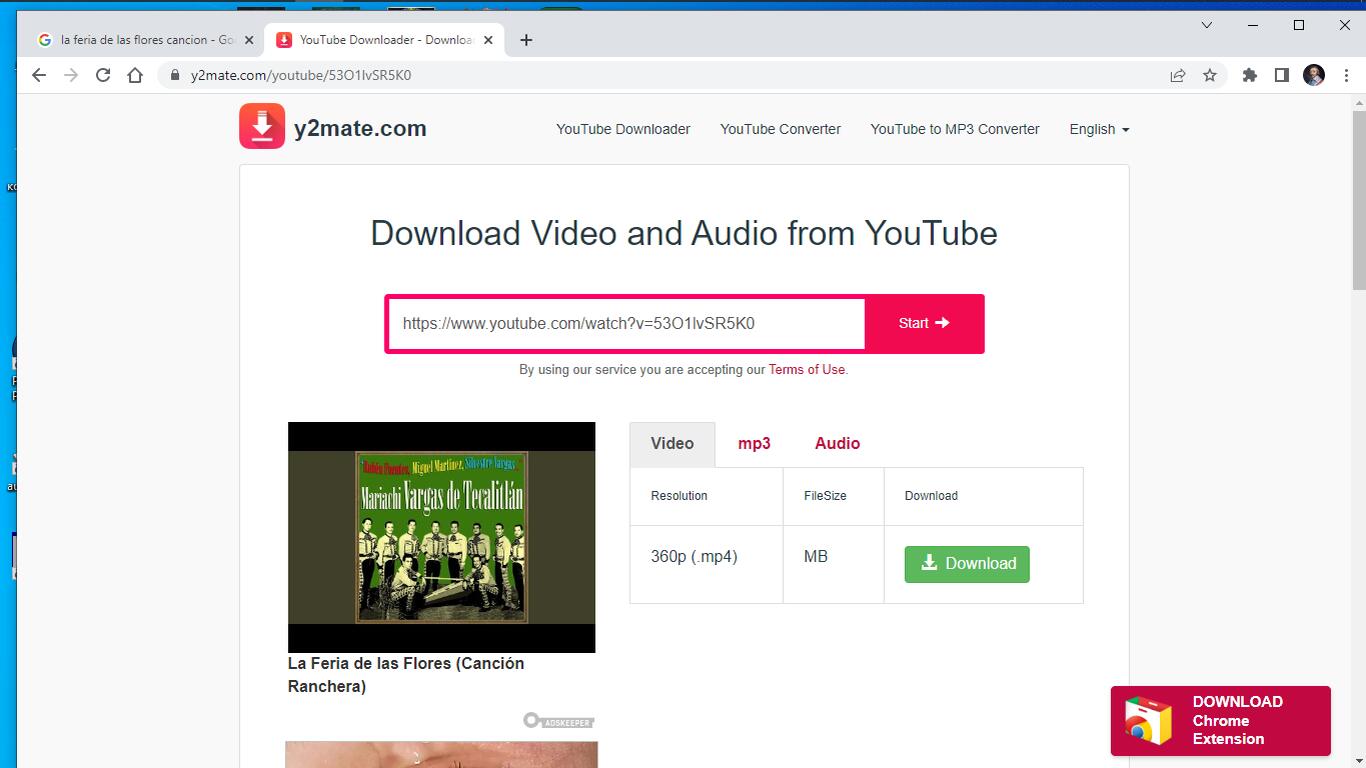Switch to the mp3 format tab
1366x768 pixels.
(x=754, y=444)
